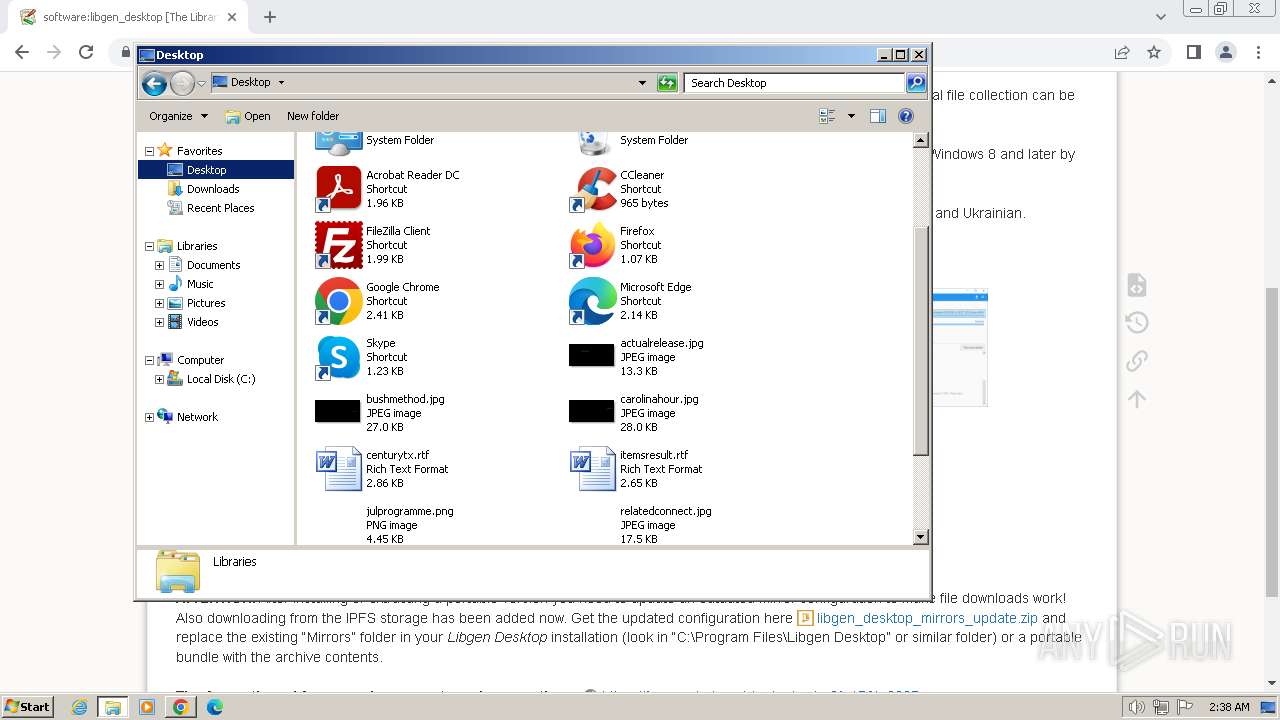
Task: Select the CCleaner shortcut icon
Action: pos(592,188)
